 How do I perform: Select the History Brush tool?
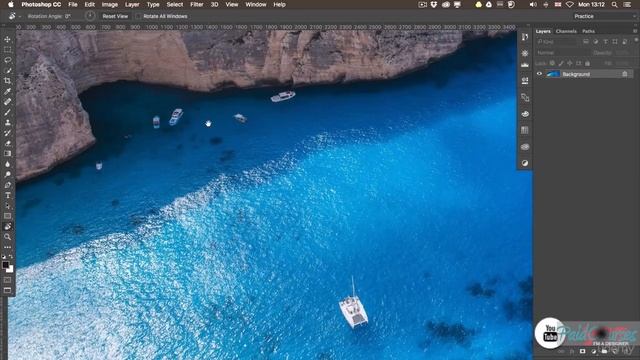coord(7,133)
